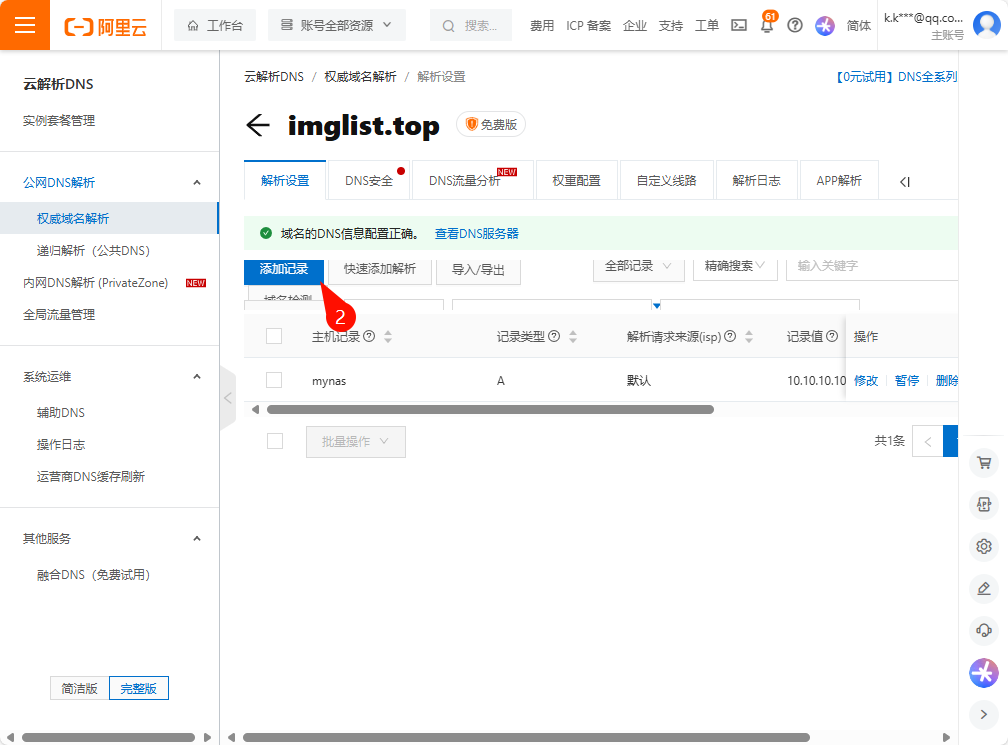Collapse the 公网DNS解析 section
Screen dimensions: 1008x745
tap(197, 183)
